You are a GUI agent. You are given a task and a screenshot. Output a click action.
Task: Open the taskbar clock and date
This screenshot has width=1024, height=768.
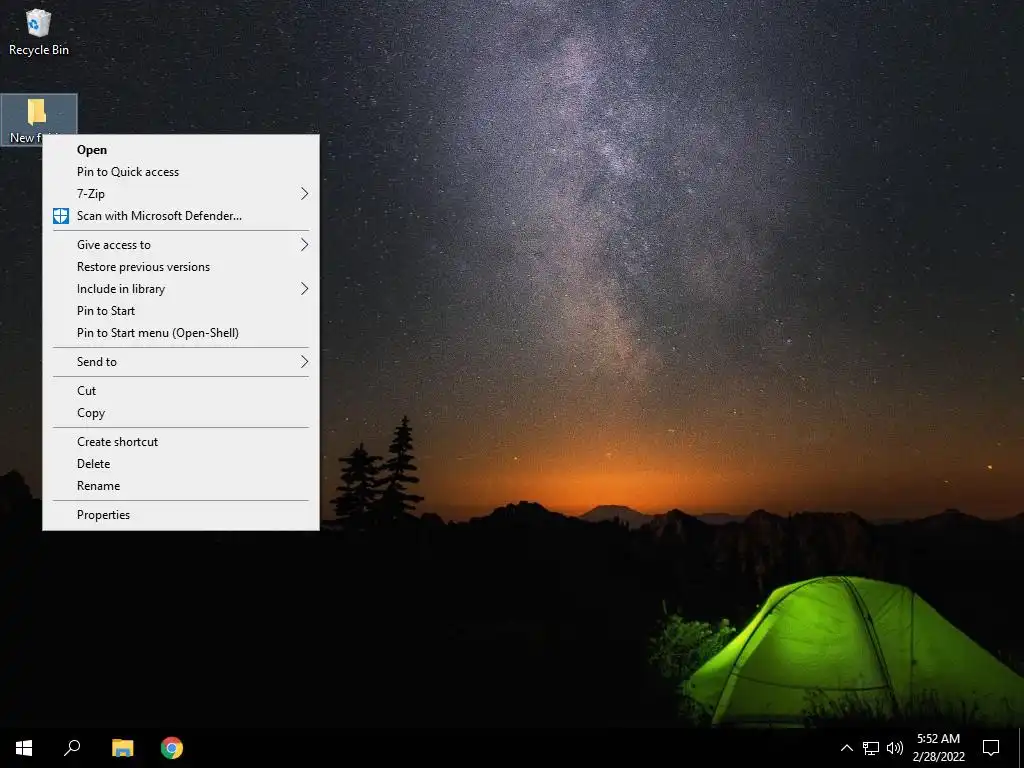pos(938,748)
